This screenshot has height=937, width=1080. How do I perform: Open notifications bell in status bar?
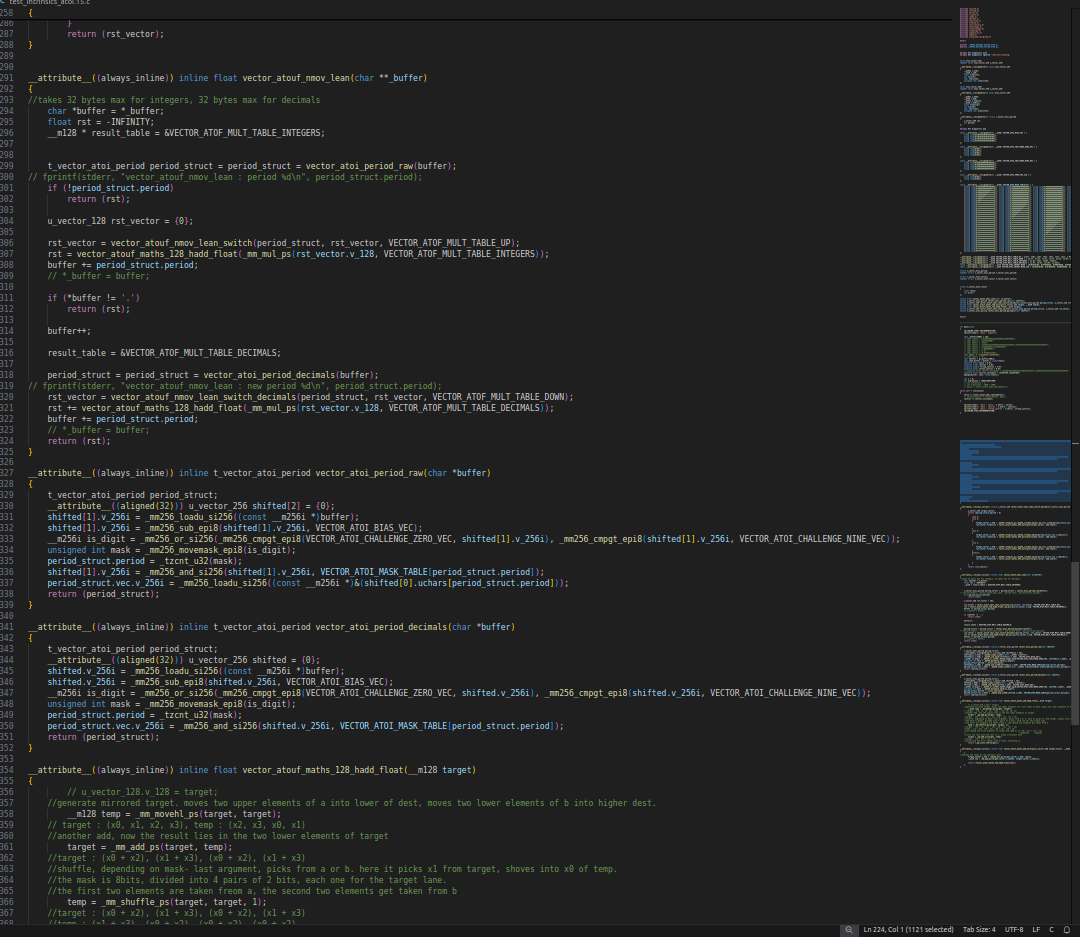pyautogui.click(x=1067, y=929)
